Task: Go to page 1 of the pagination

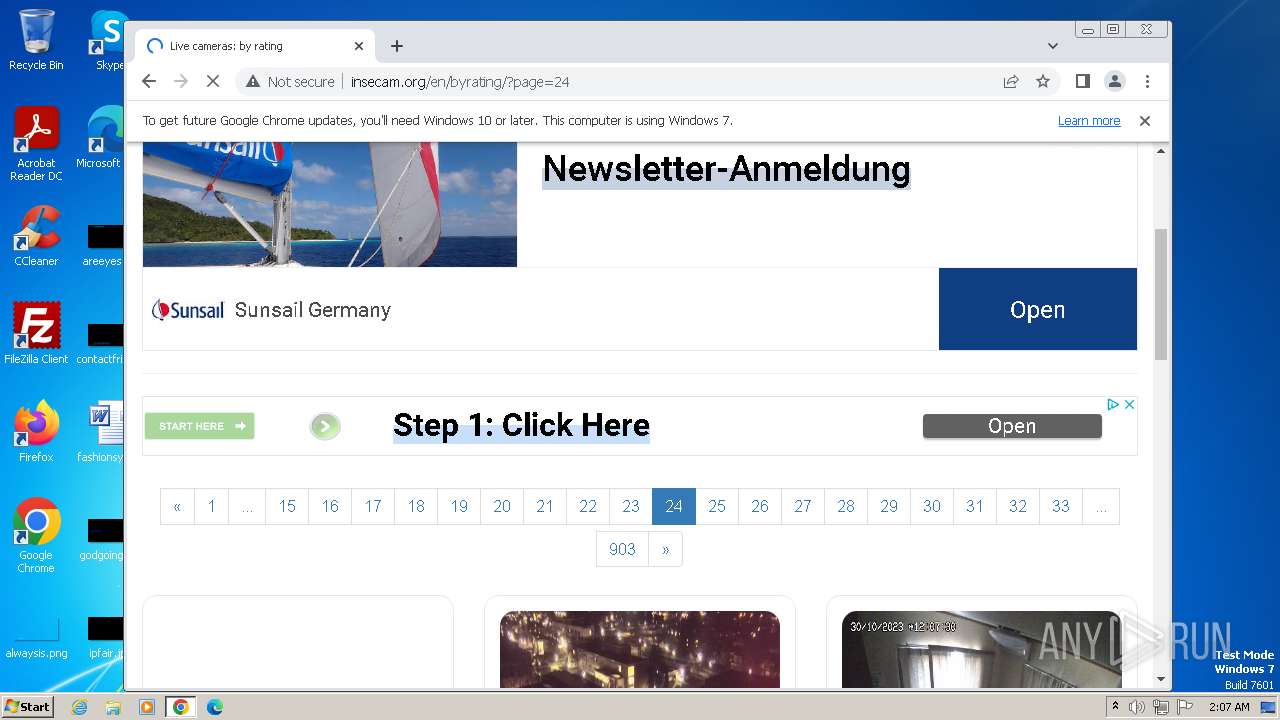Action: click(211, 506)
